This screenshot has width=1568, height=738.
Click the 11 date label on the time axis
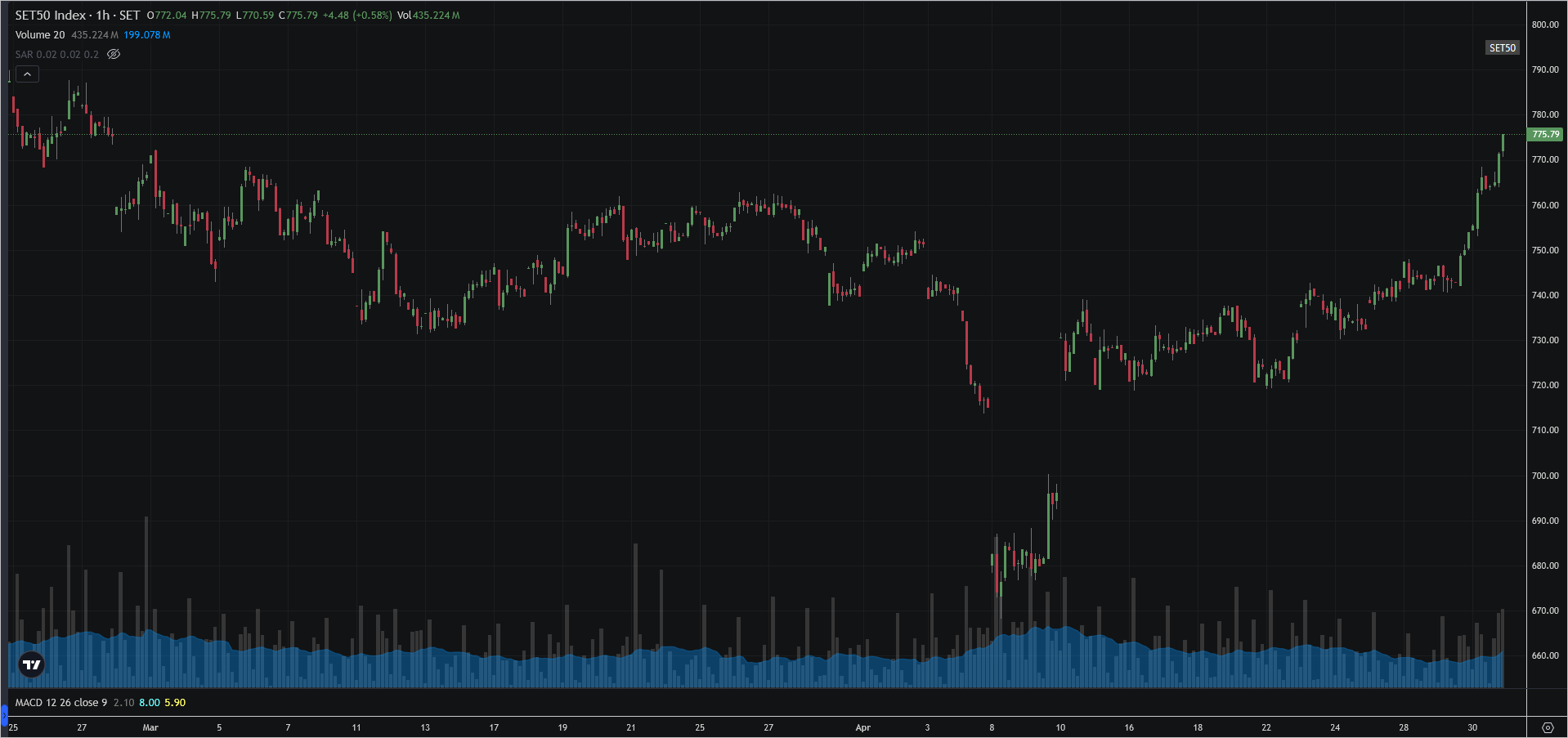click(356, 727)
